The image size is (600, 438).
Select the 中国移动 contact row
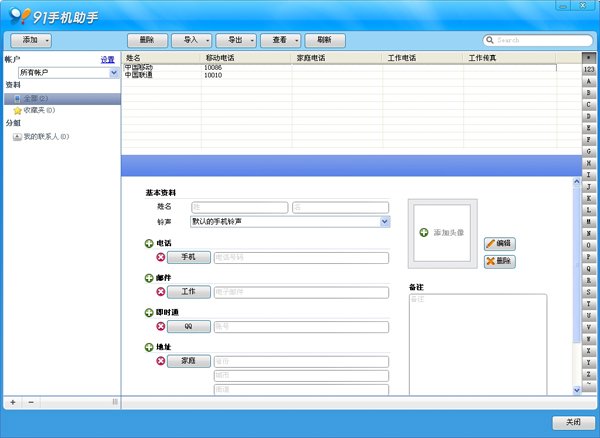point(339,68)
